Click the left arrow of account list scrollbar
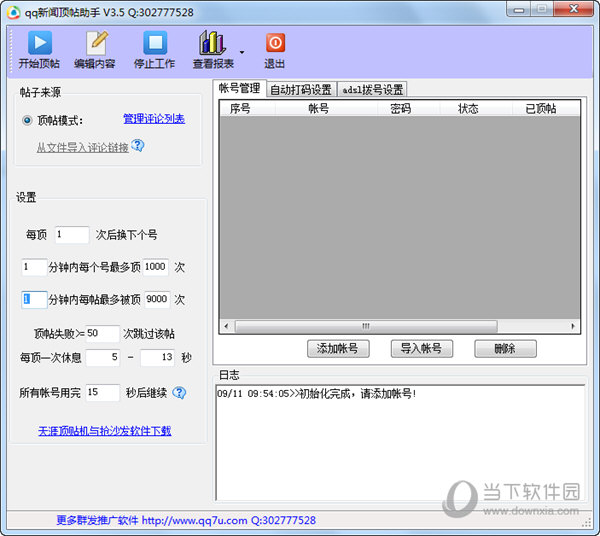Image resolution: width=600 pixels, height=536 pixels. [x=226, y=326]
